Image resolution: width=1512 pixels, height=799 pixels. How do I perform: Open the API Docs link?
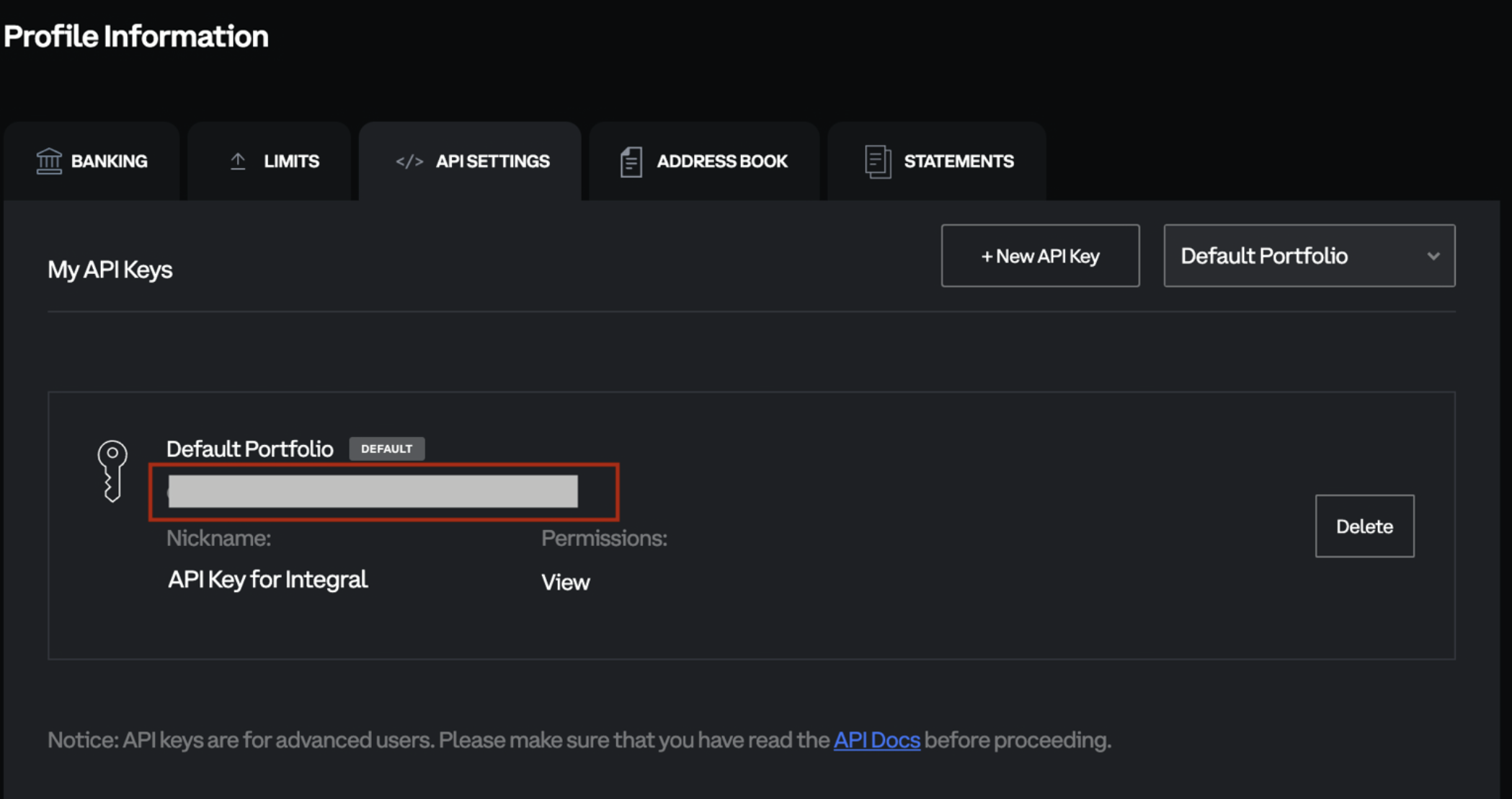click(x=876, y=740)
